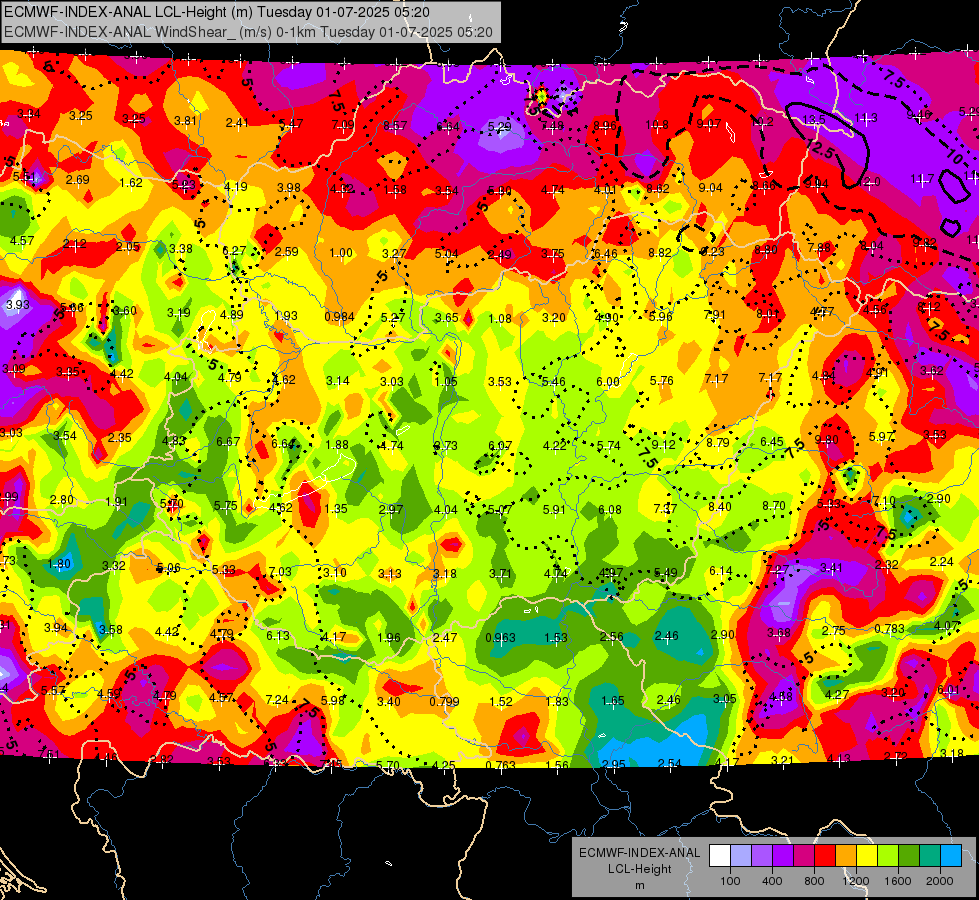
Task: Click the grid value 8.57
Action: [x=395, y=126]
